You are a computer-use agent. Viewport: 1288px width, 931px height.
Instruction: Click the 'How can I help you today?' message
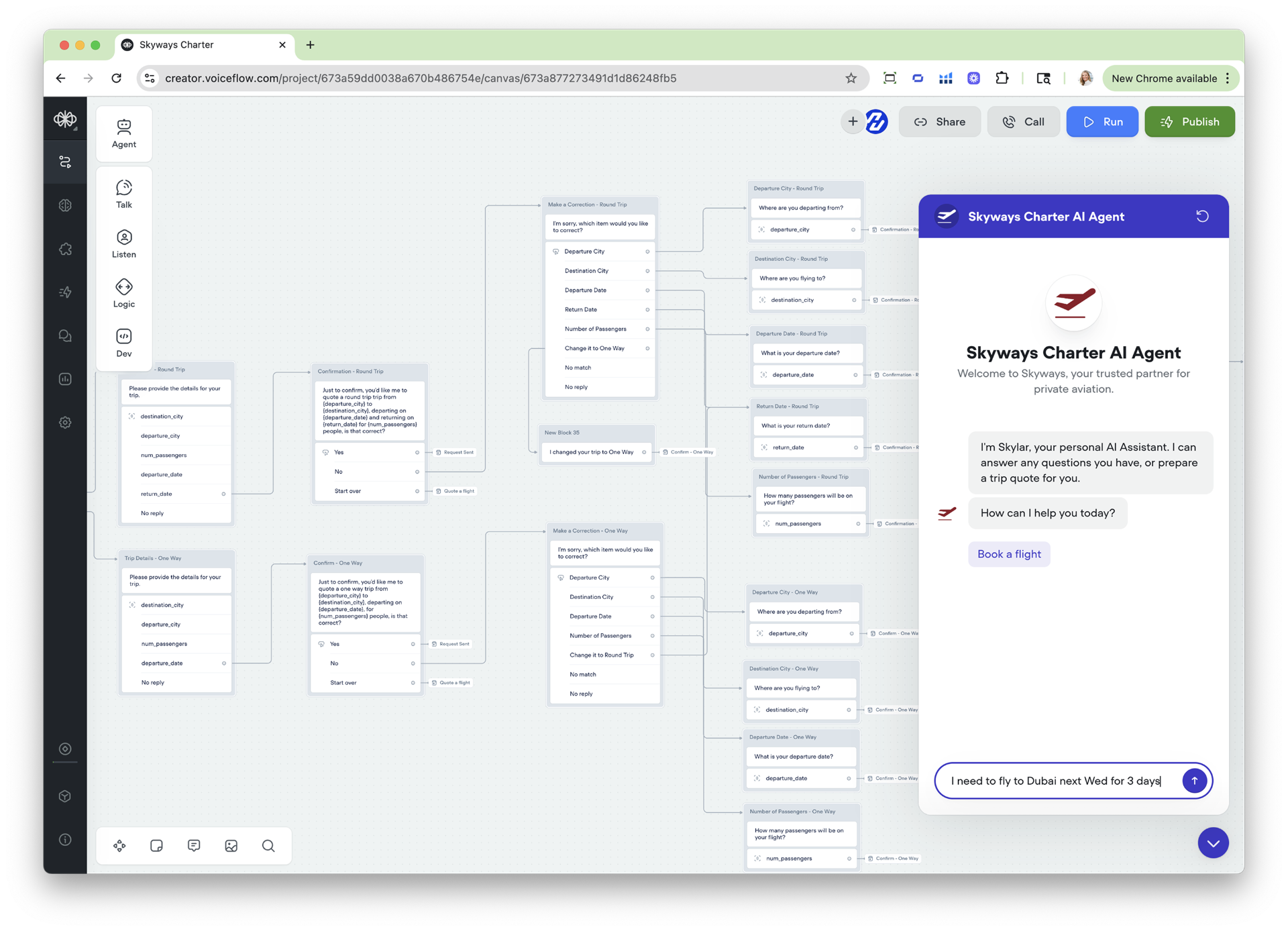(1048, 513)
